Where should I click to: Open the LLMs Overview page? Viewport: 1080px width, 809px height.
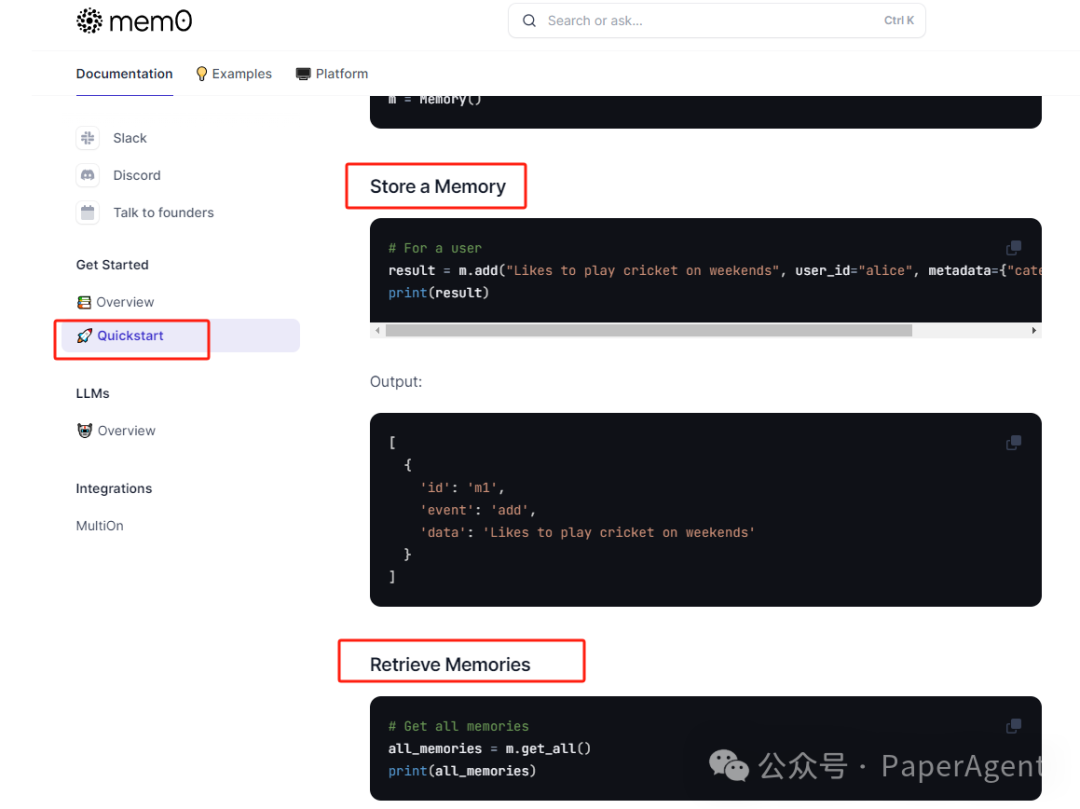126,430
